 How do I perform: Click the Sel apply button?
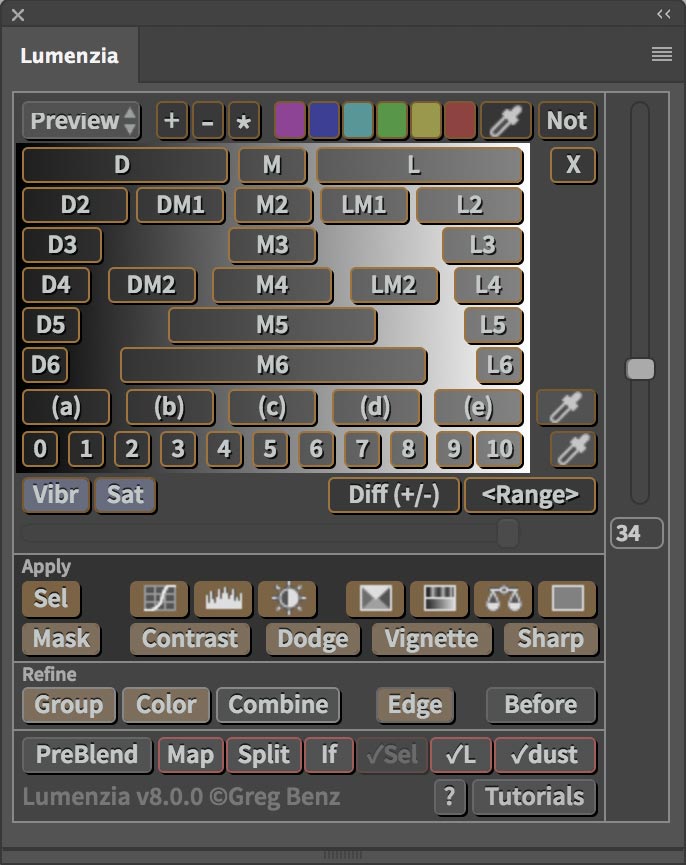[x=51, y=598]
